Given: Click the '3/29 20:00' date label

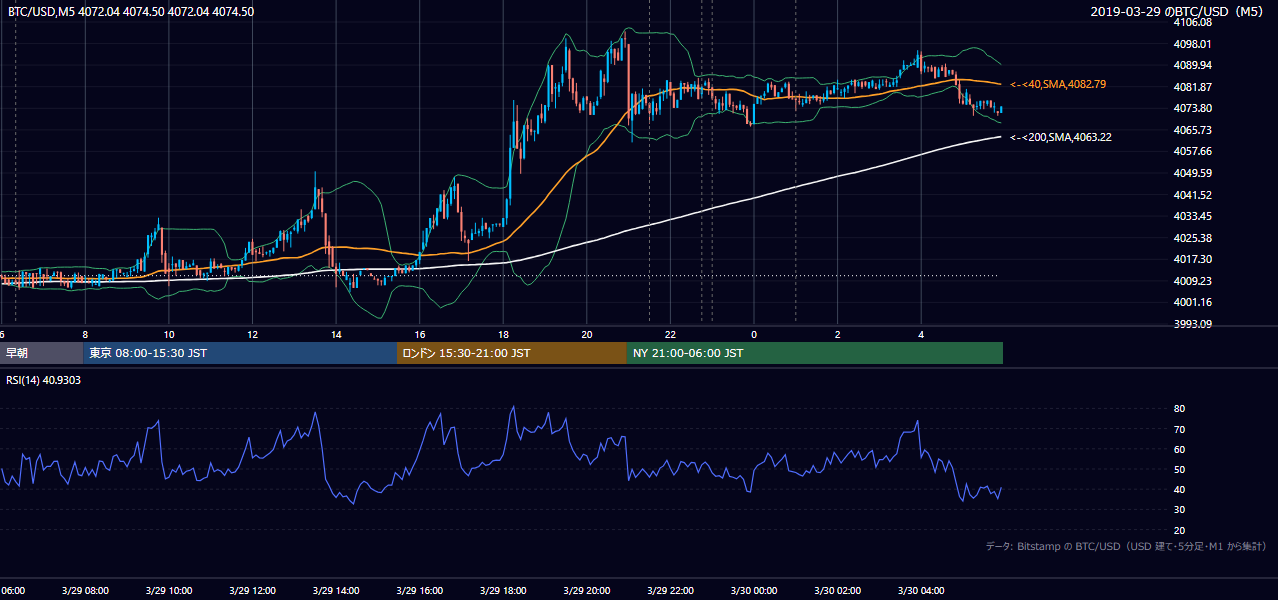Looking at the screenshot, I should click(587, 591).
